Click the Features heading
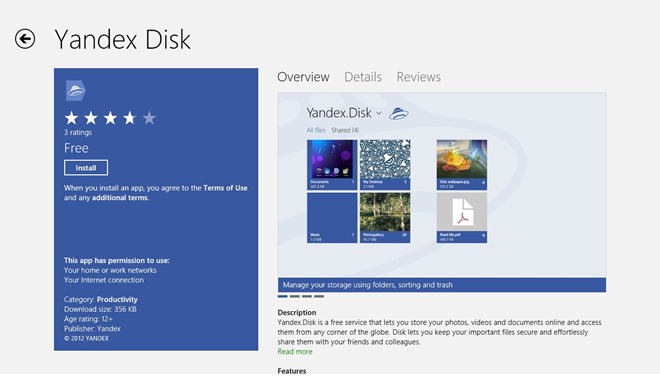Viewport: 660px width, 376px height. pyautogui.click(x=292, y=371)
